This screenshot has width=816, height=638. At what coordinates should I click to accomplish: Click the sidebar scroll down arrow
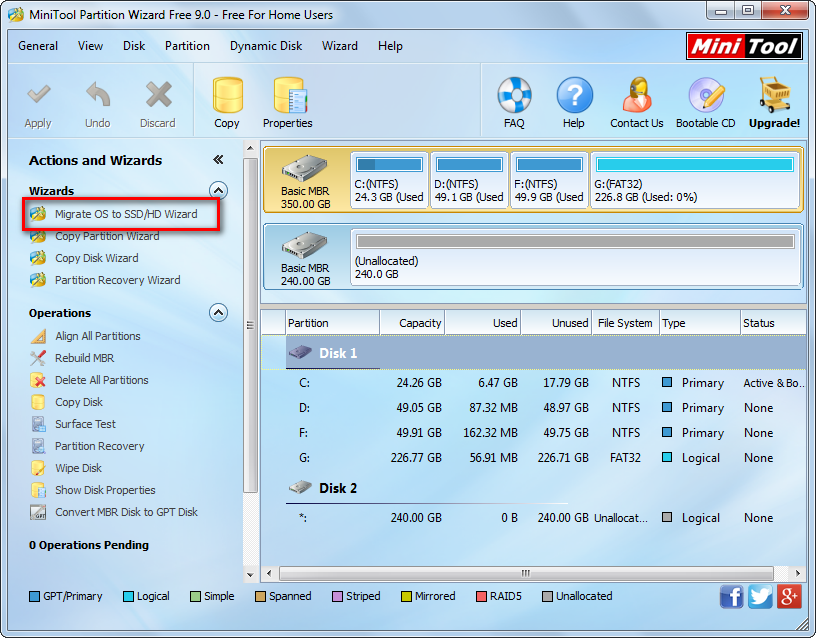(250, 575)
